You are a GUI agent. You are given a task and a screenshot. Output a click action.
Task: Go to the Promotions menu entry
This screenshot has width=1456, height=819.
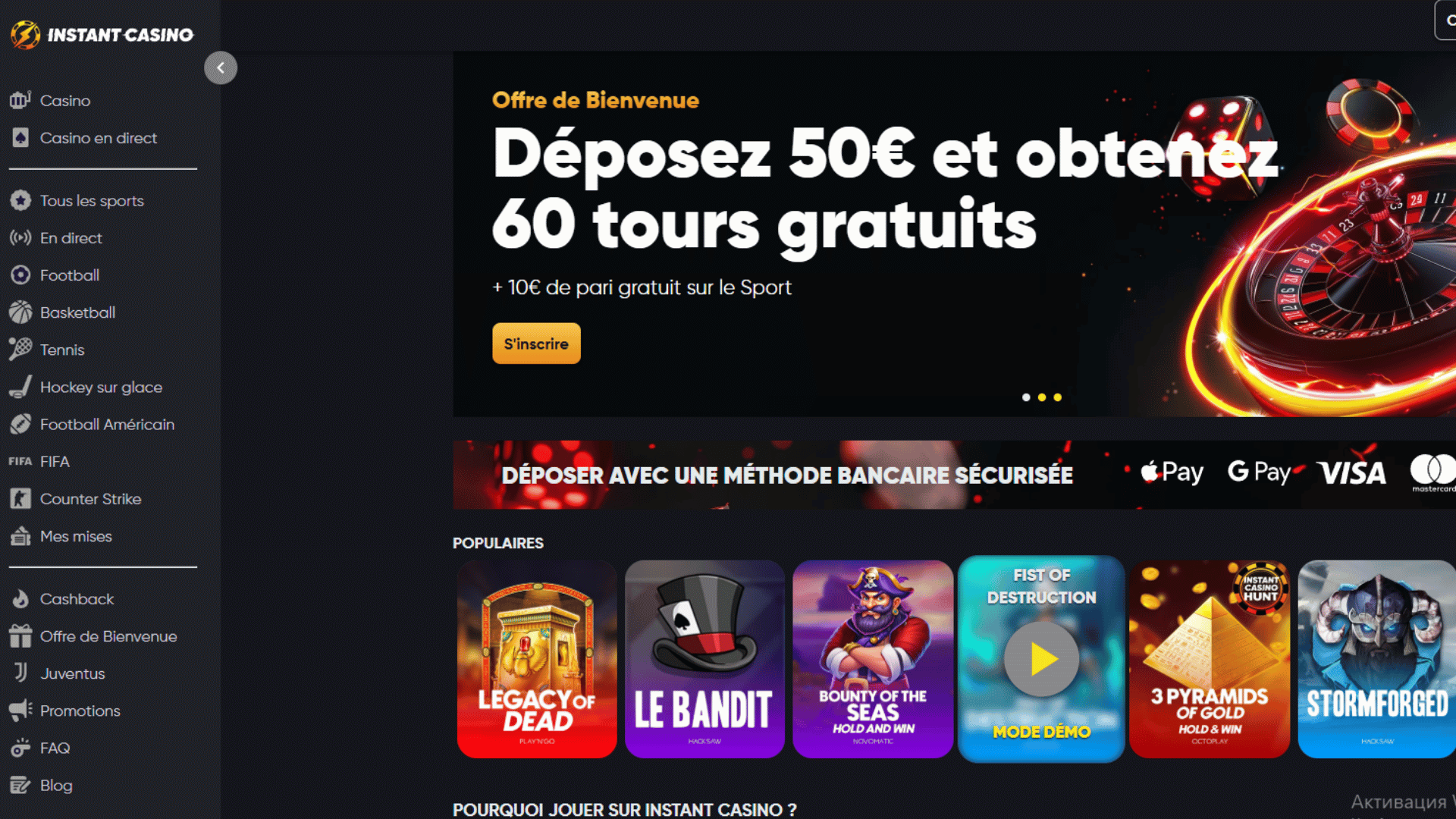(80, 711)
